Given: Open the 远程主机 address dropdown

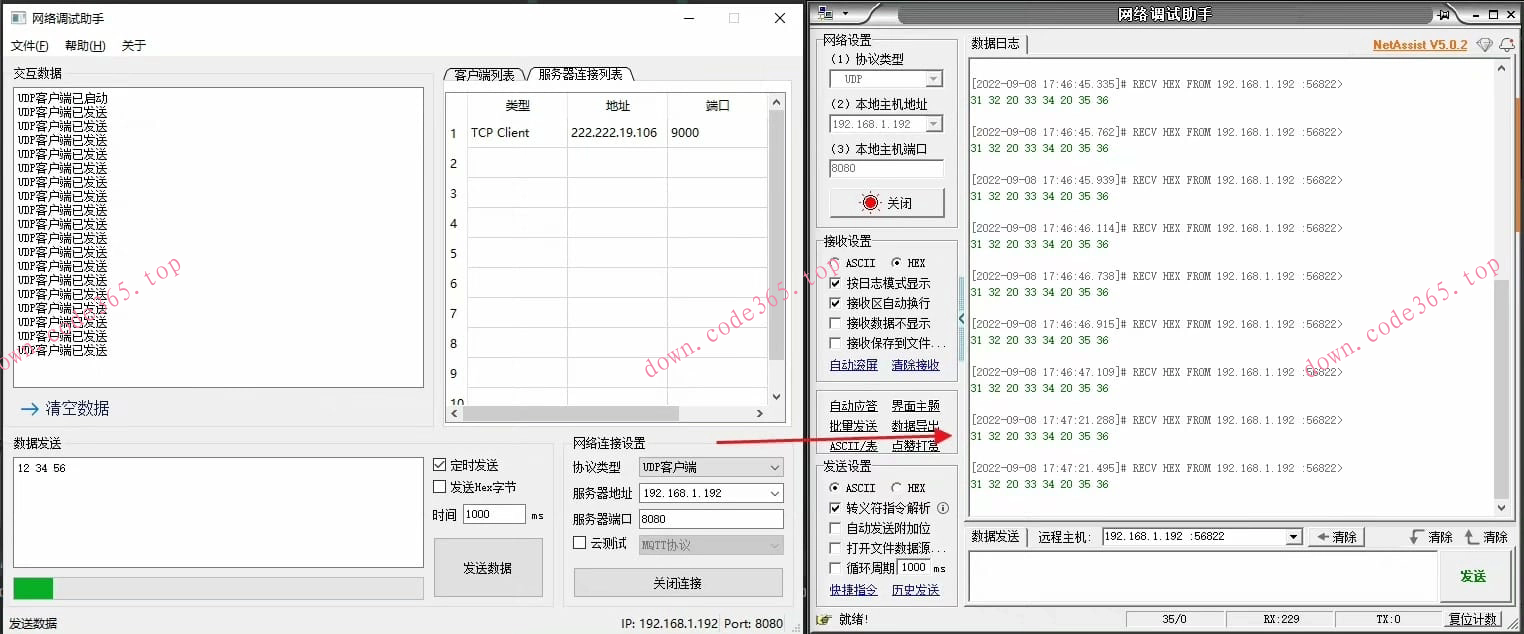Looking at the screenshot, I should pyautogui.click(x=1291, y=536).
